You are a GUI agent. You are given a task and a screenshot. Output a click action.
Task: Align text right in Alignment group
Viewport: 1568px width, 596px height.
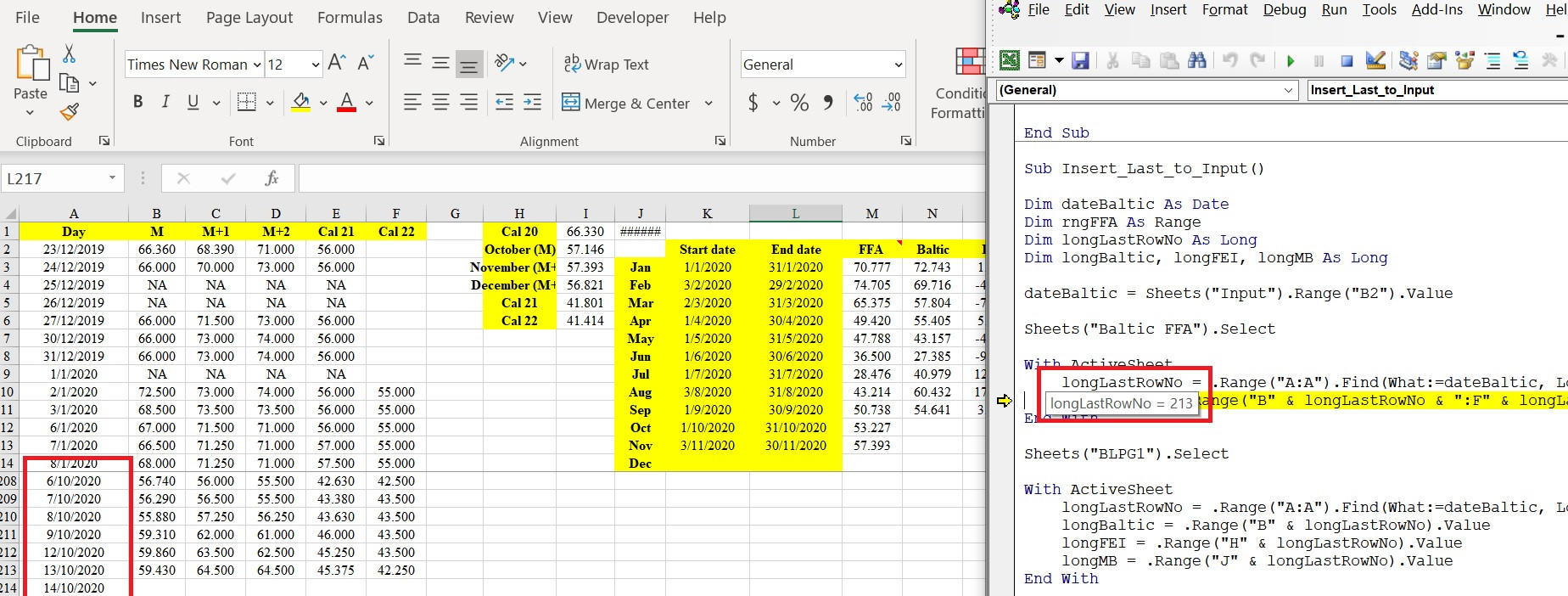[x=468, y=103]
